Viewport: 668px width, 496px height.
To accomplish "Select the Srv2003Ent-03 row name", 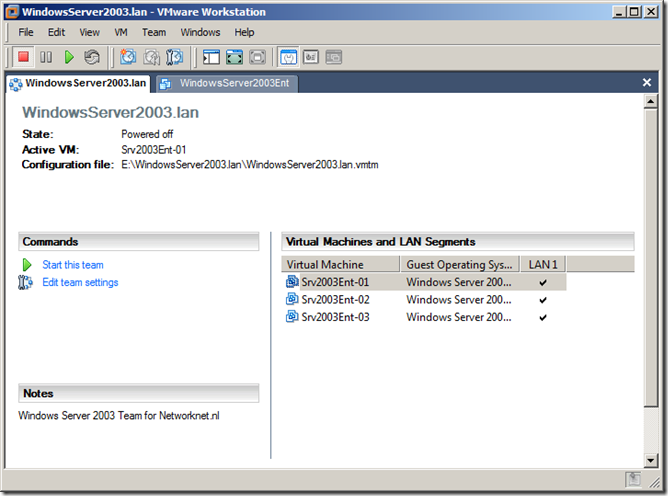I will (x=335, y=317).
